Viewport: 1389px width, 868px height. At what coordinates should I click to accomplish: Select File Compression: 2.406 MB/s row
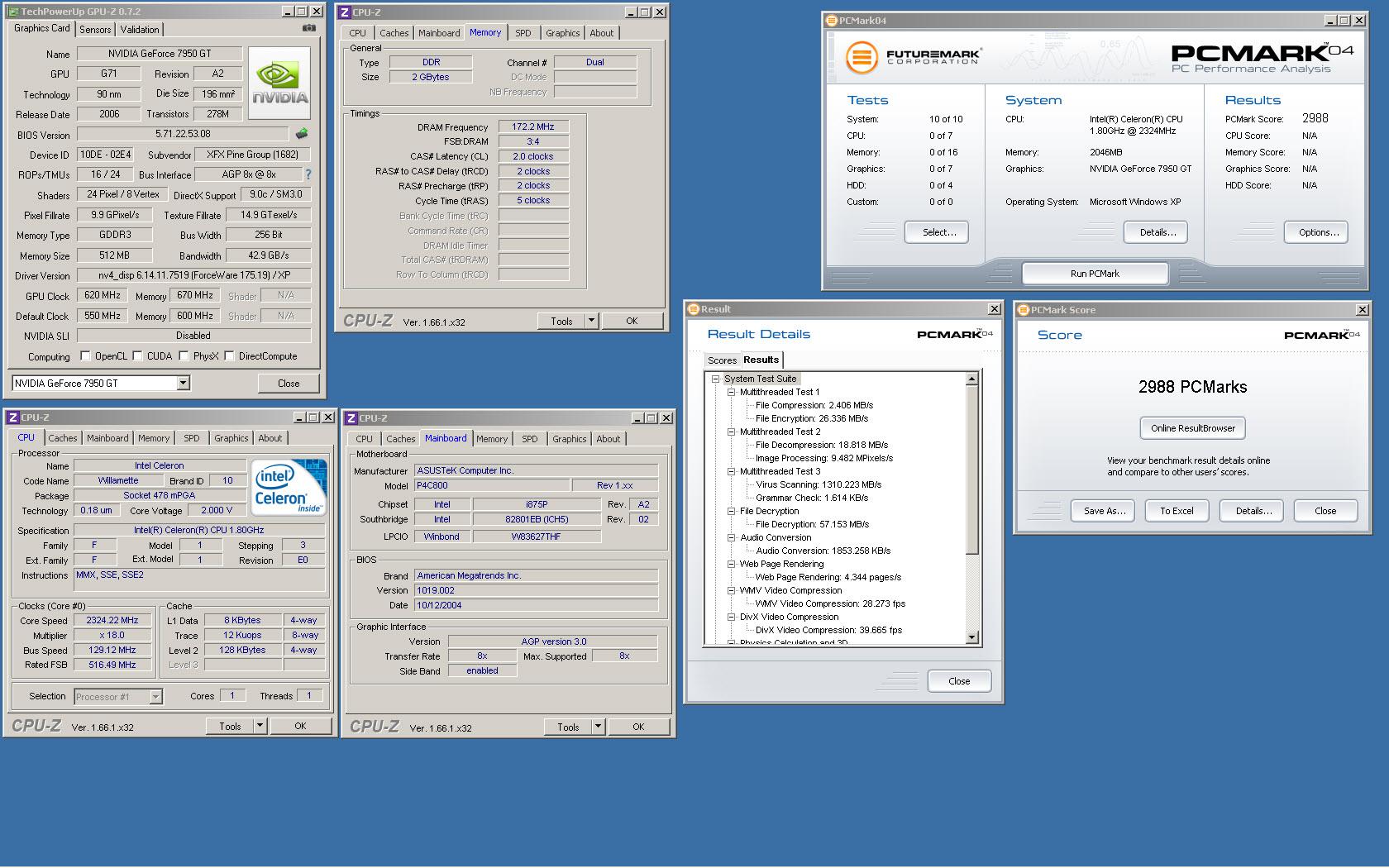click(x=814, y=405)
